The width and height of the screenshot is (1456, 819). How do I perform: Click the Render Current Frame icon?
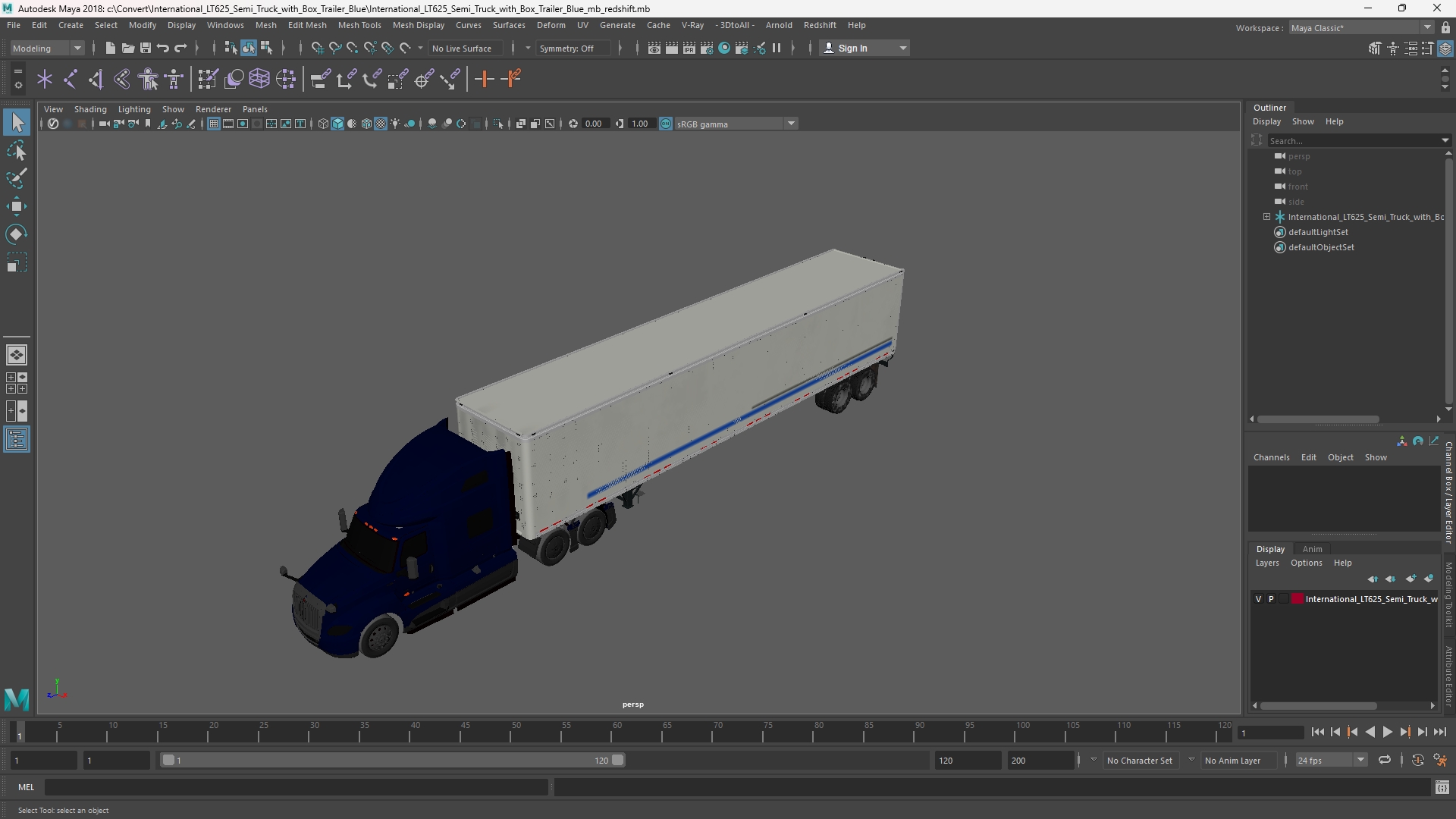[672, 48]
